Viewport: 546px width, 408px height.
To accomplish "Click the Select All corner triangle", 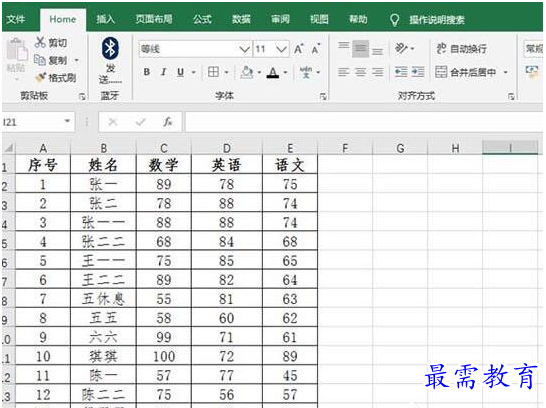I will point(8,149).
